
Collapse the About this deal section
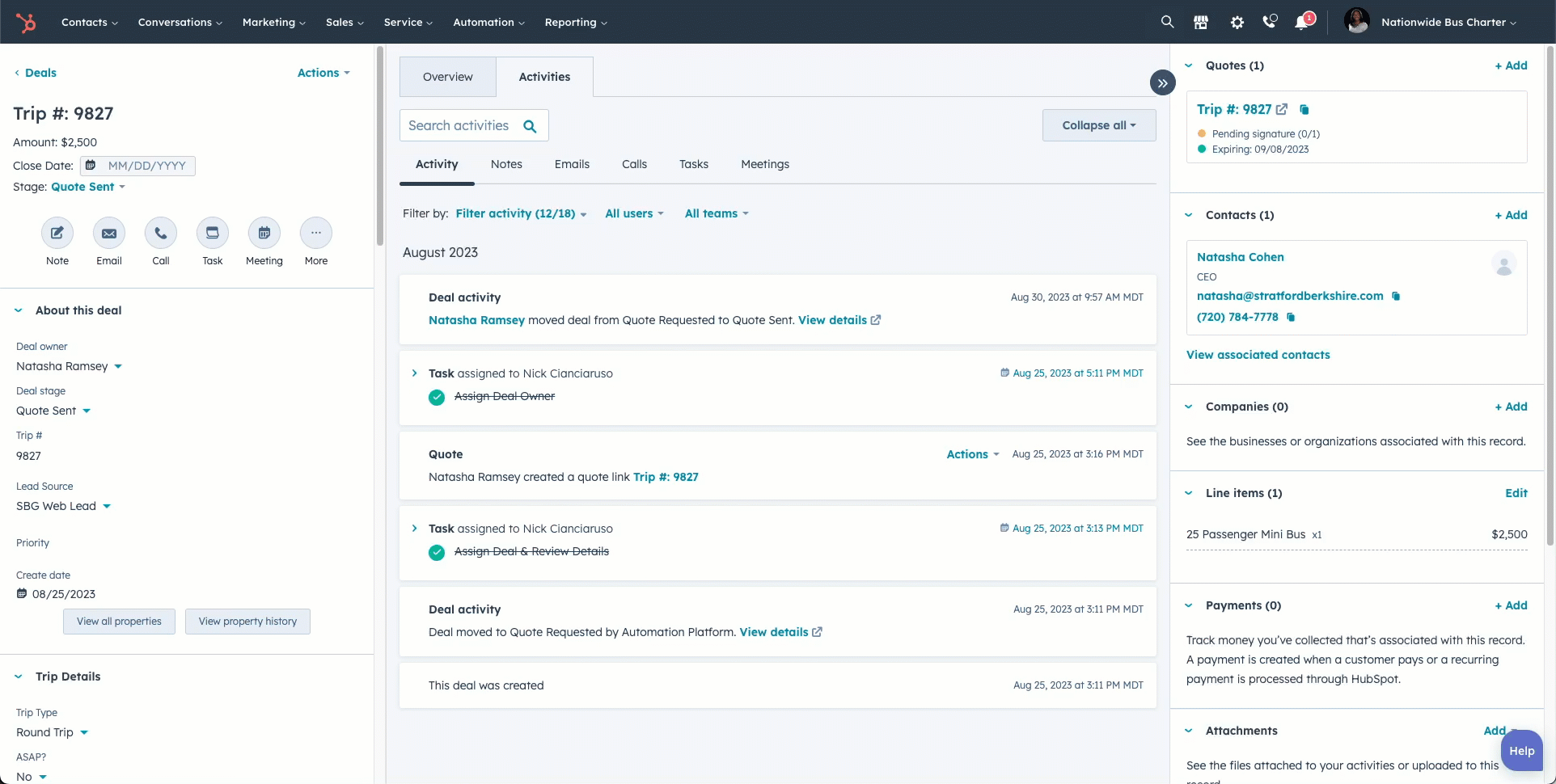[x=19, y=310]
